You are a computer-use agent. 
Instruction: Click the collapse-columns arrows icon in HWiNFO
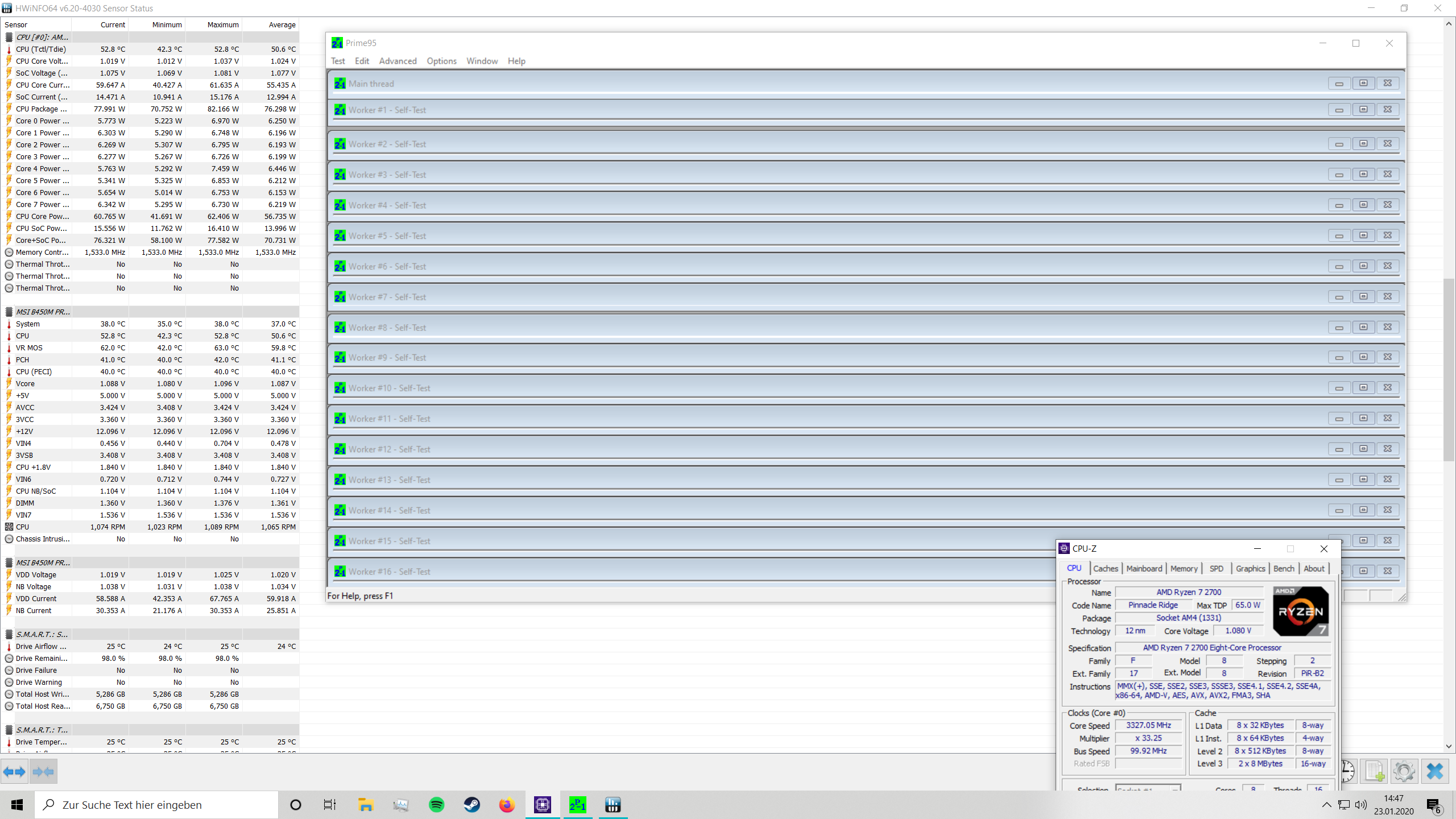43,771
